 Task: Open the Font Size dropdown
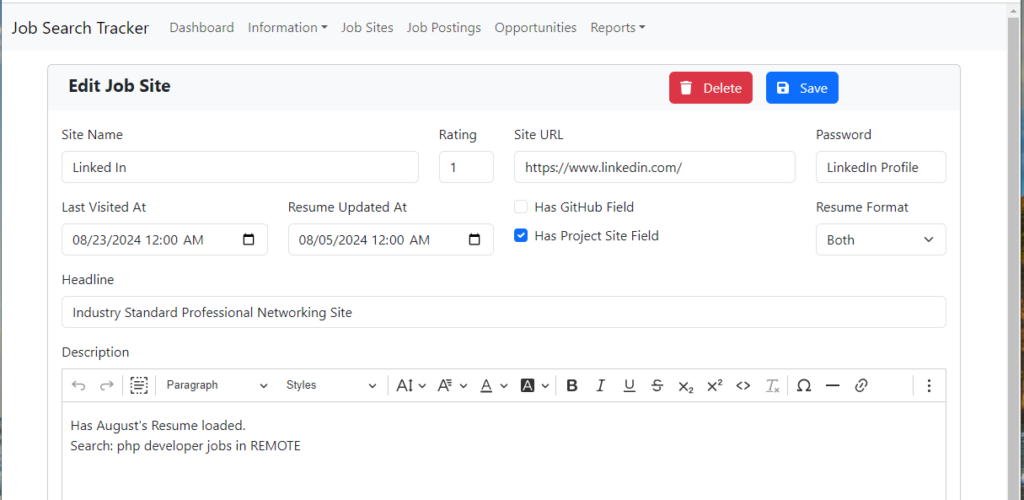(411, 386)
